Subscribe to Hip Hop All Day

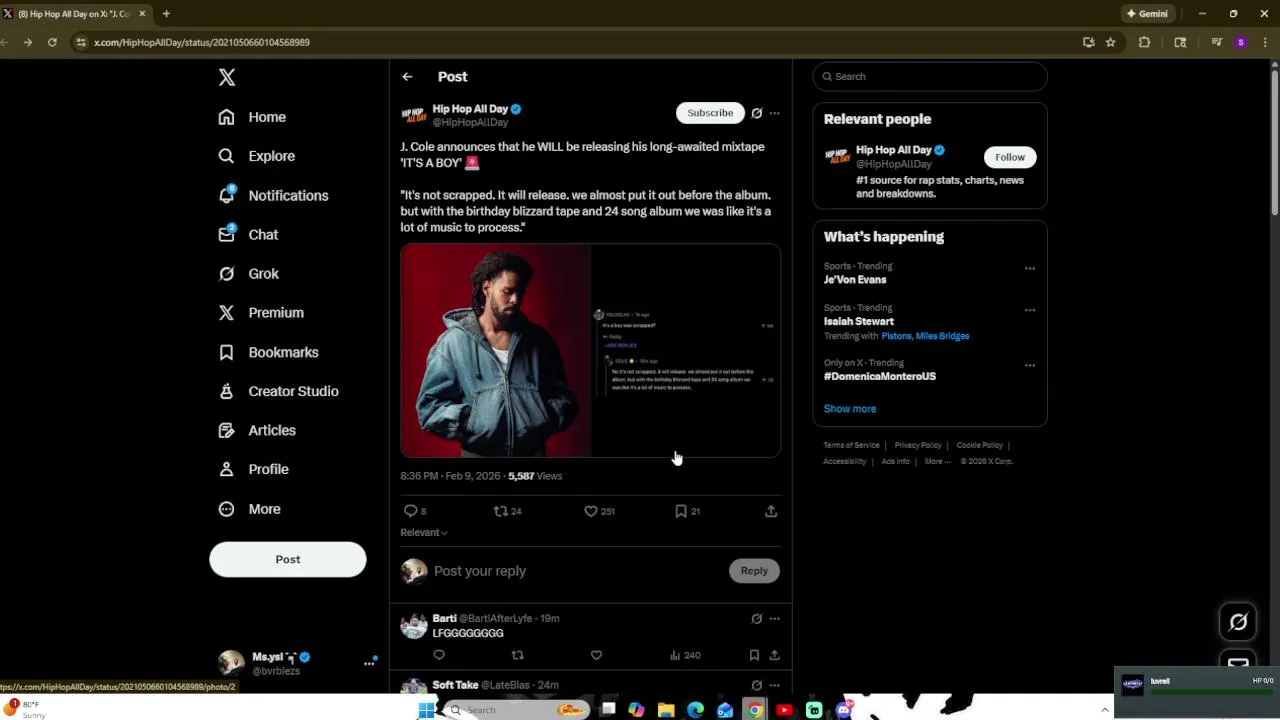click(710, 113)
